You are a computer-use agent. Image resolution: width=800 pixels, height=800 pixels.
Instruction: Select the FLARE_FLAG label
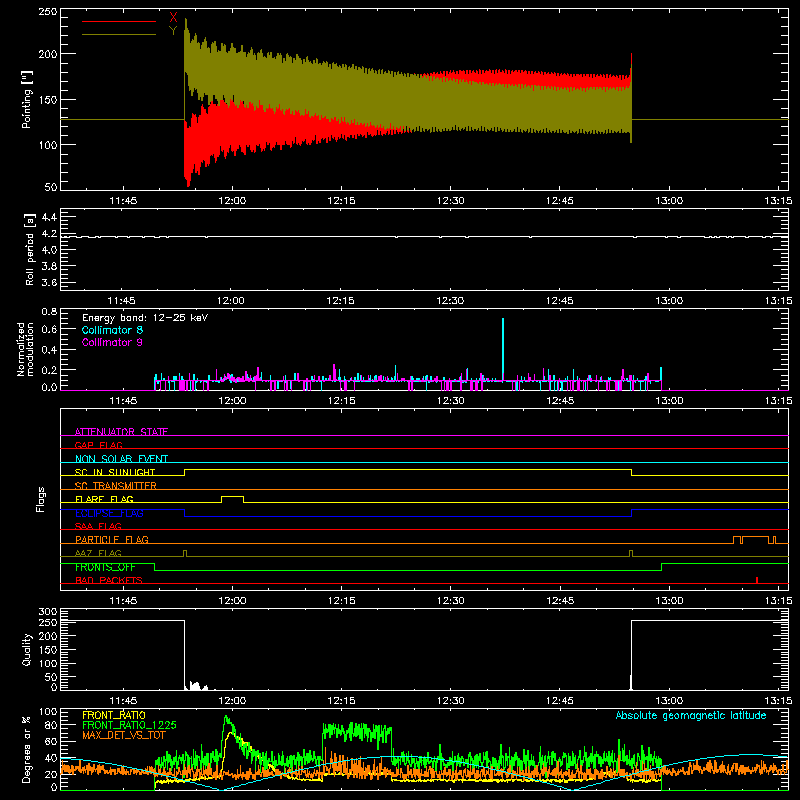[104, 499]
